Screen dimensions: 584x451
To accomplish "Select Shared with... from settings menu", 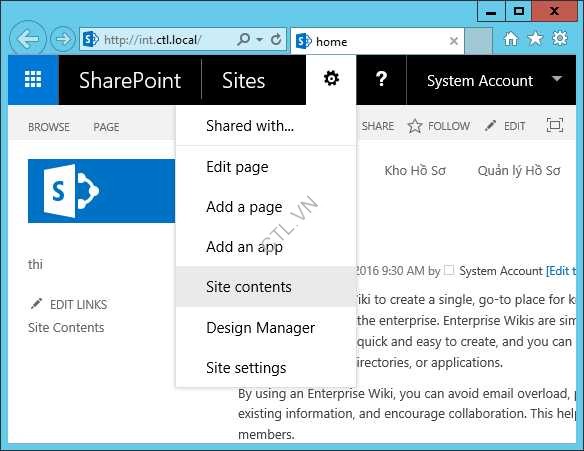I will 266,126.
